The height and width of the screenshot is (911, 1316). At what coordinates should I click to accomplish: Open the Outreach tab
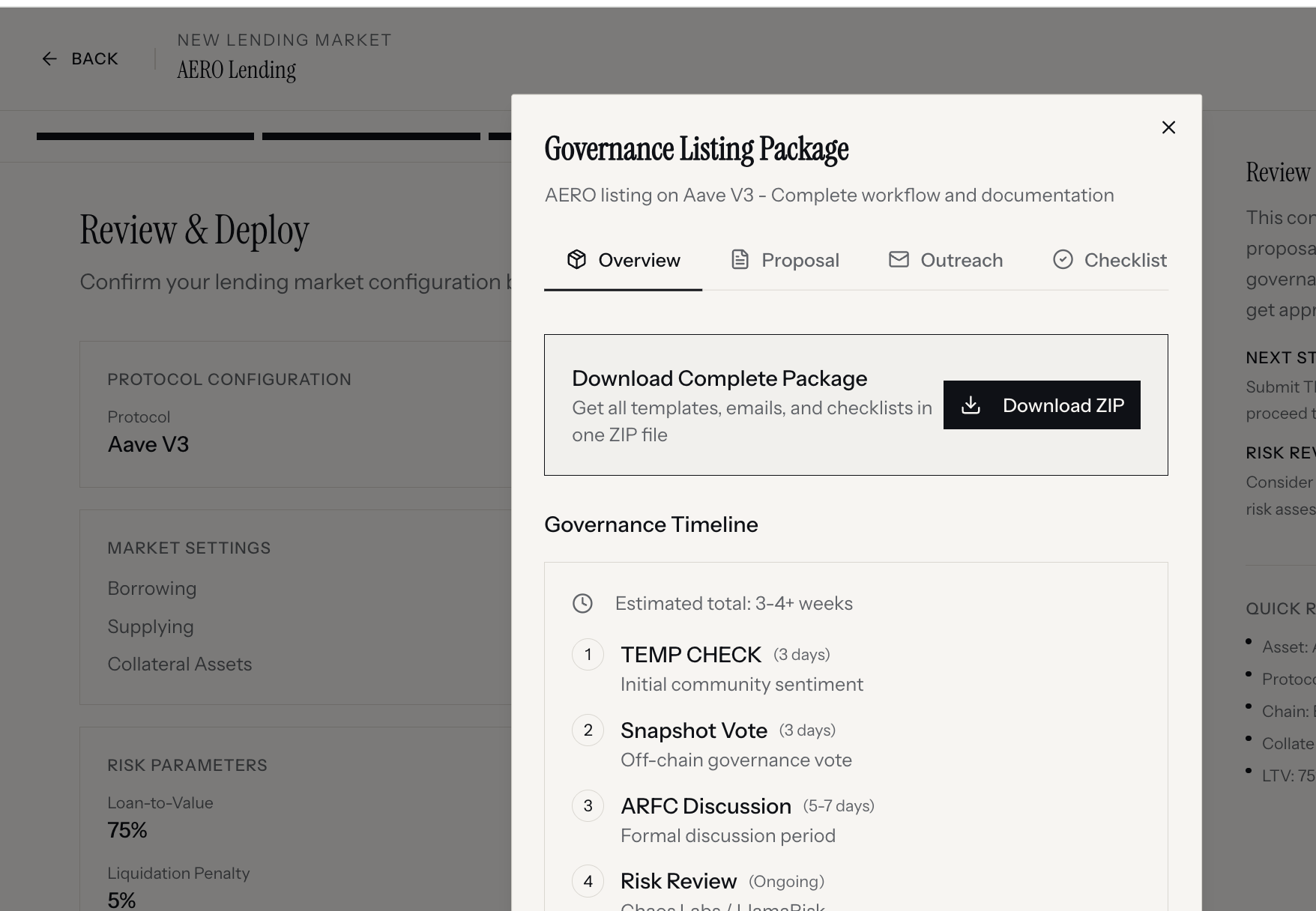(x=946, y=260)
